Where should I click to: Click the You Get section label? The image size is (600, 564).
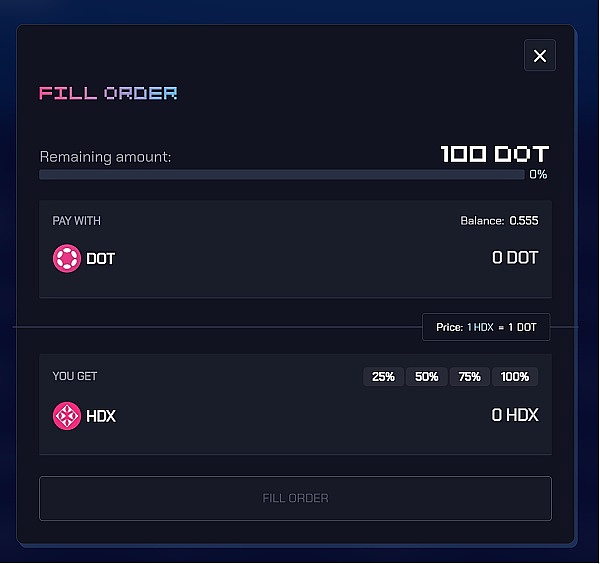tap(75, 377)
